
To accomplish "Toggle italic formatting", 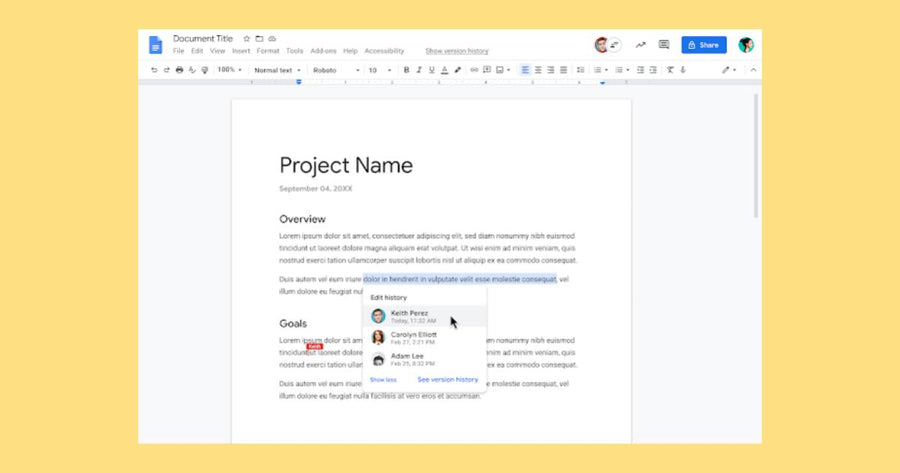I will 419,70.
